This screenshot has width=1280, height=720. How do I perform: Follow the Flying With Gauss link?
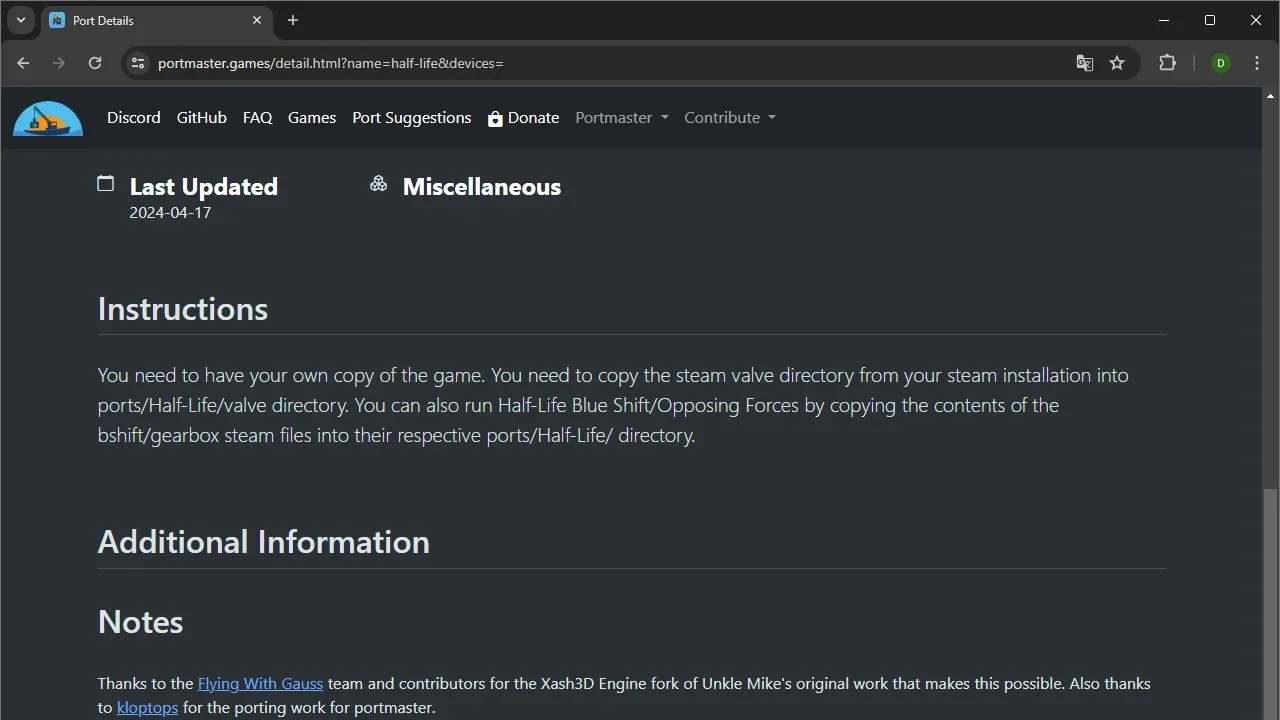click(x=260, y=684)
